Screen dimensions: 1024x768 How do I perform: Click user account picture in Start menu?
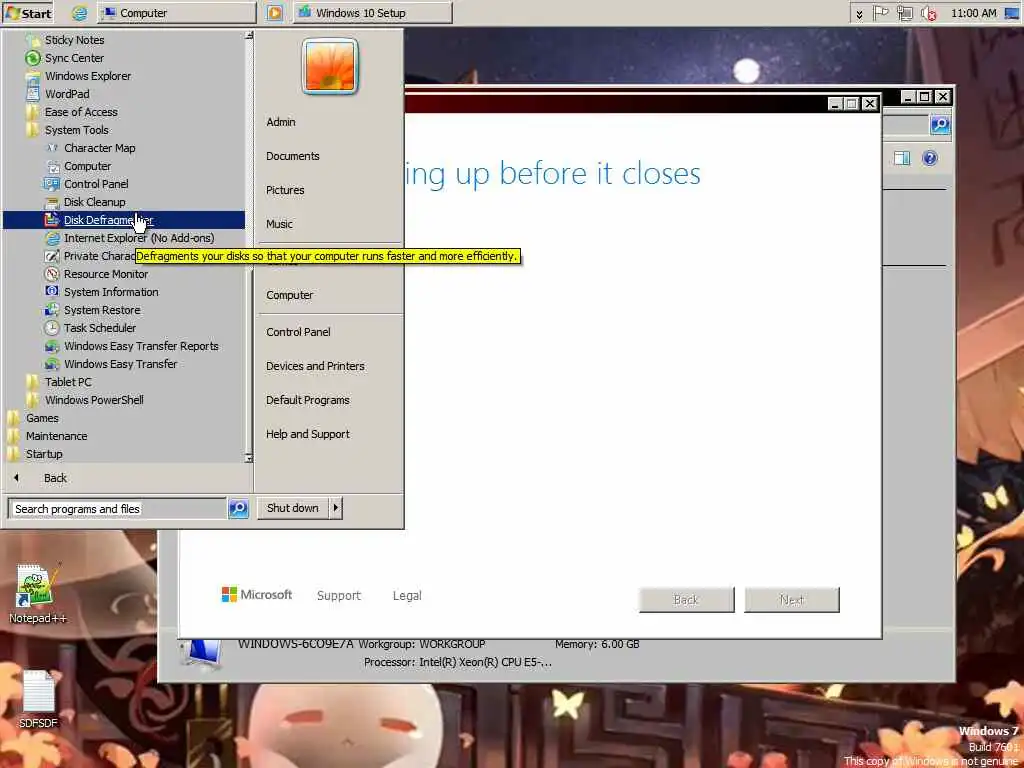(330, 67)
